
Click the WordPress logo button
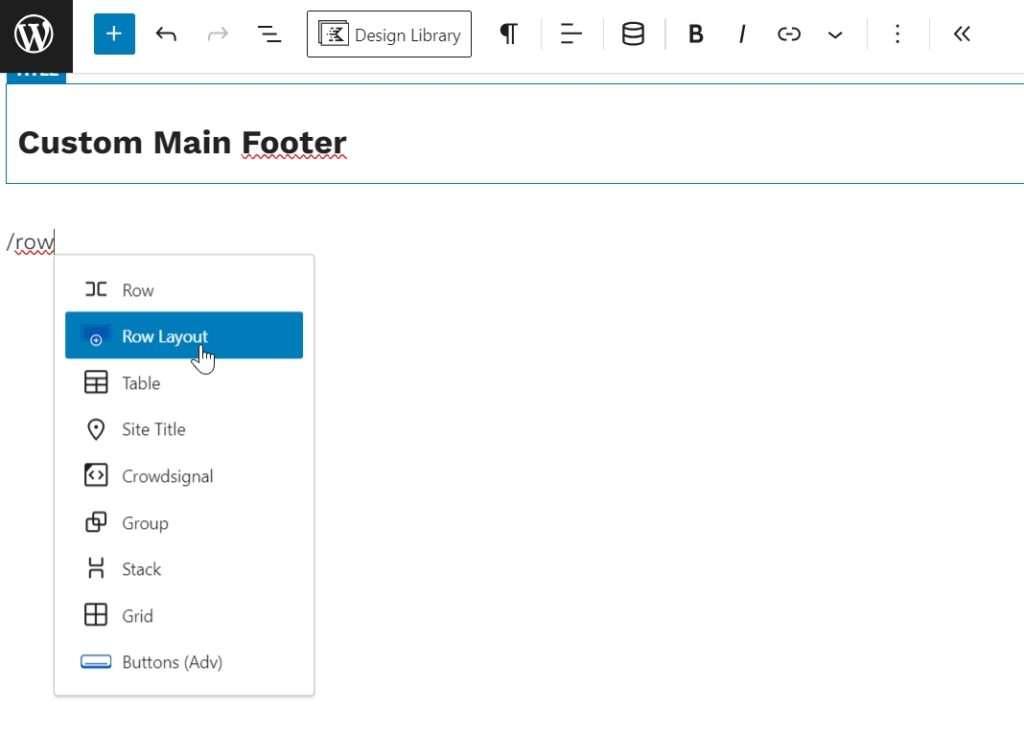35,35
